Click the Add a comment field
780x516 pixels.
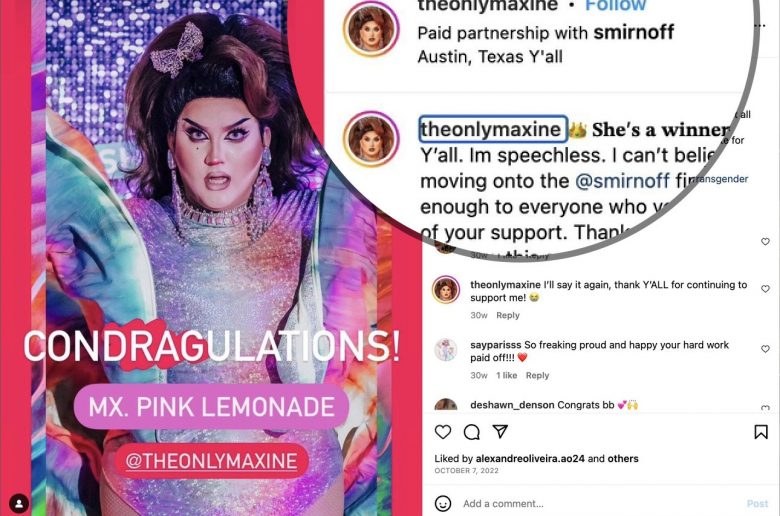[x=597, y=504]
